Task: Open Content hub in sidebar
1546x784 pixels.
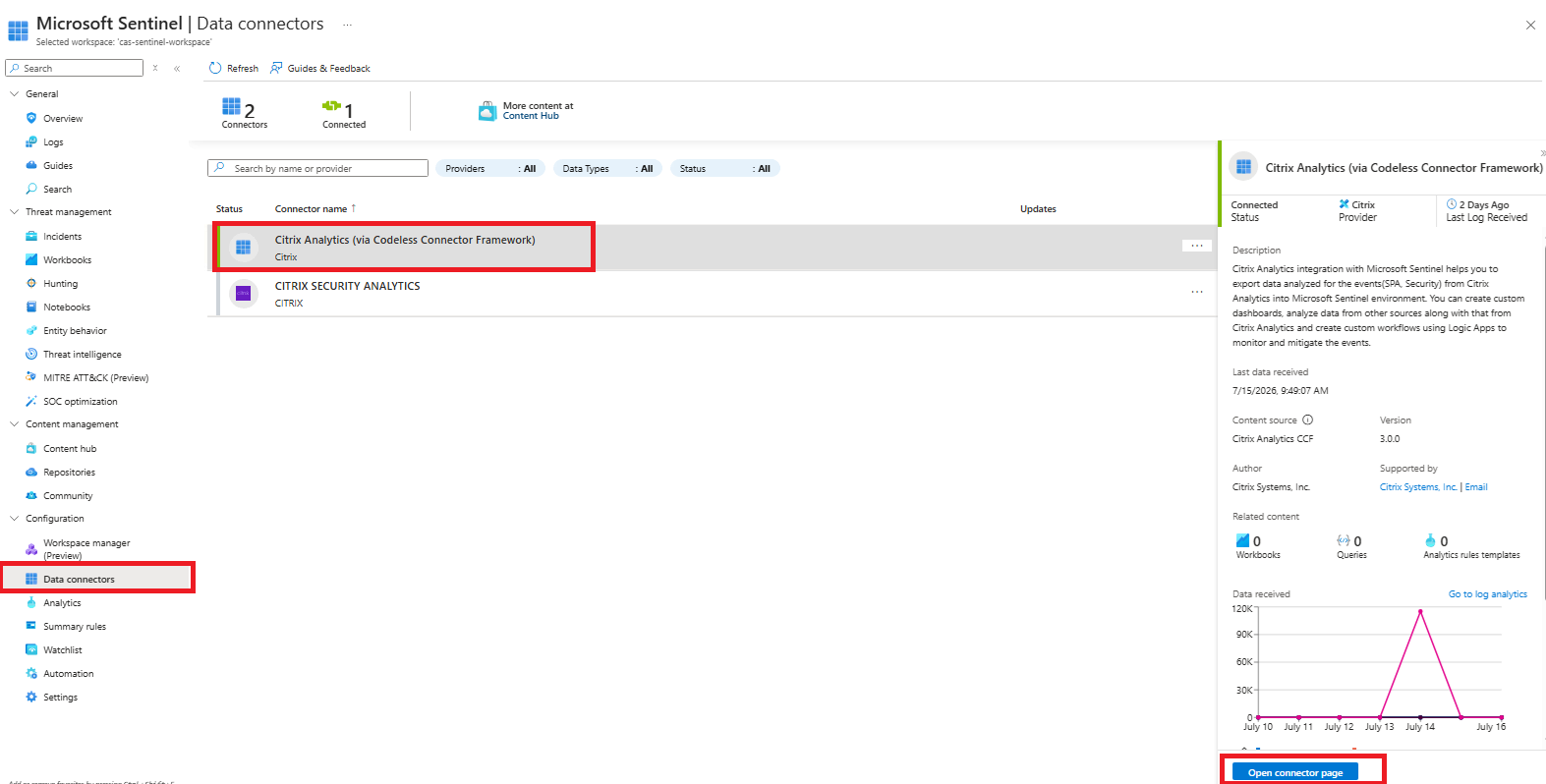Action: coord(69,449)
